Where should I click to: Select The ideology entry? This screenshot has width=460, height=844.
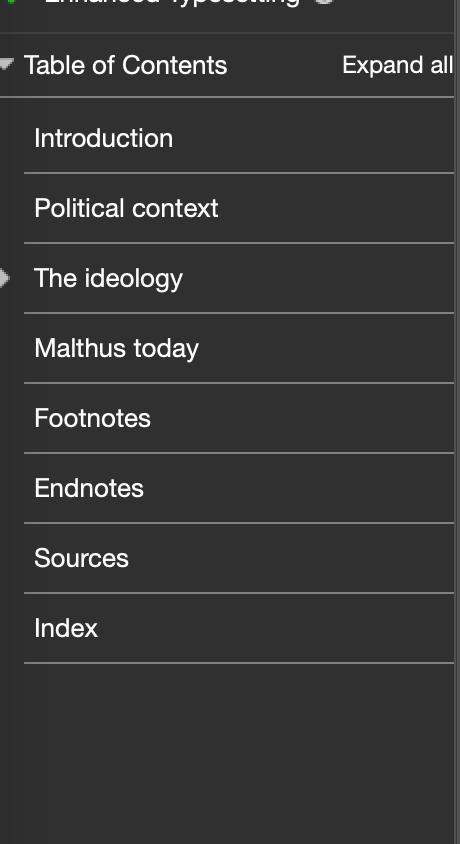pos(108,279)
